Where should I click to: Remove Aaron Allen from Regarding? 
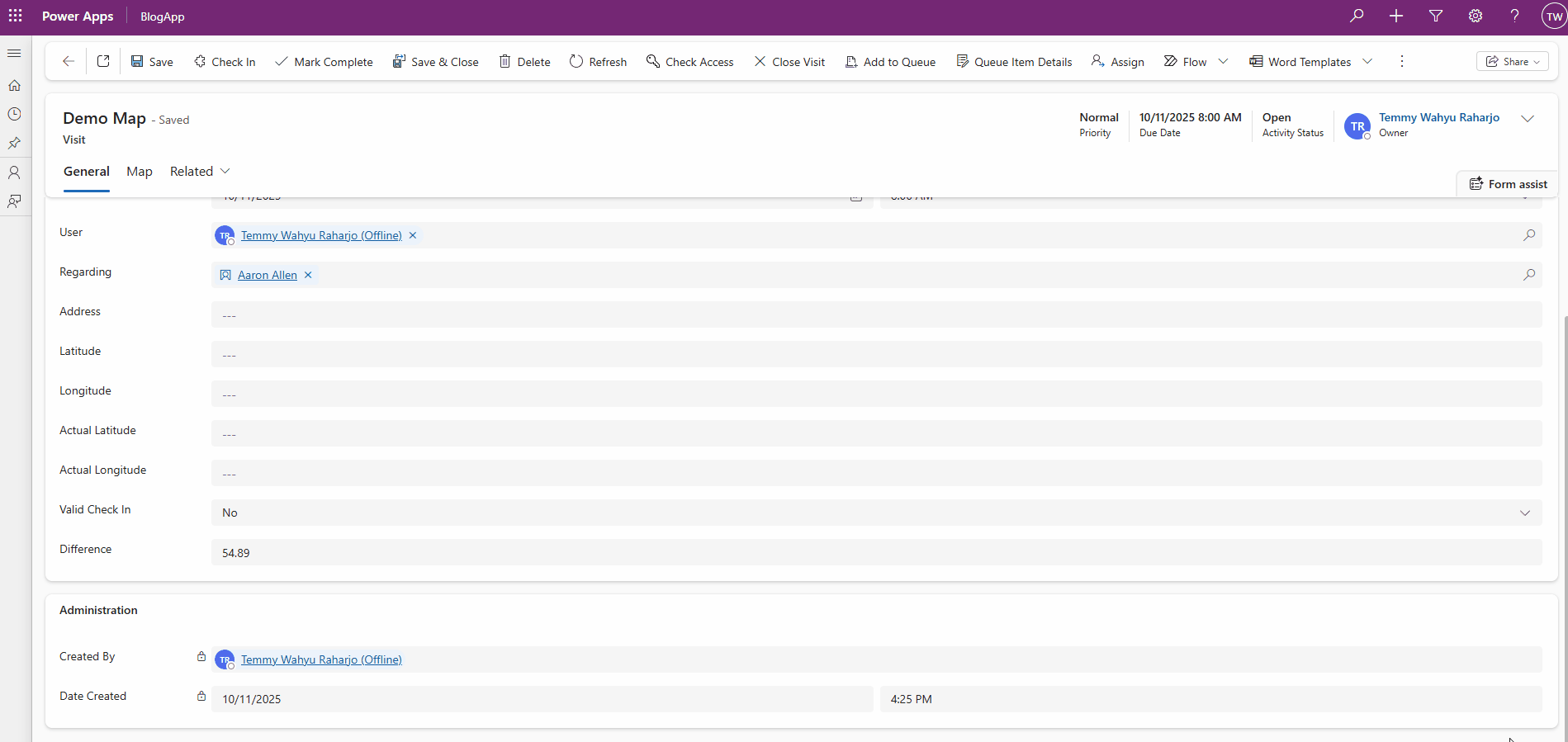pos(308,275)
